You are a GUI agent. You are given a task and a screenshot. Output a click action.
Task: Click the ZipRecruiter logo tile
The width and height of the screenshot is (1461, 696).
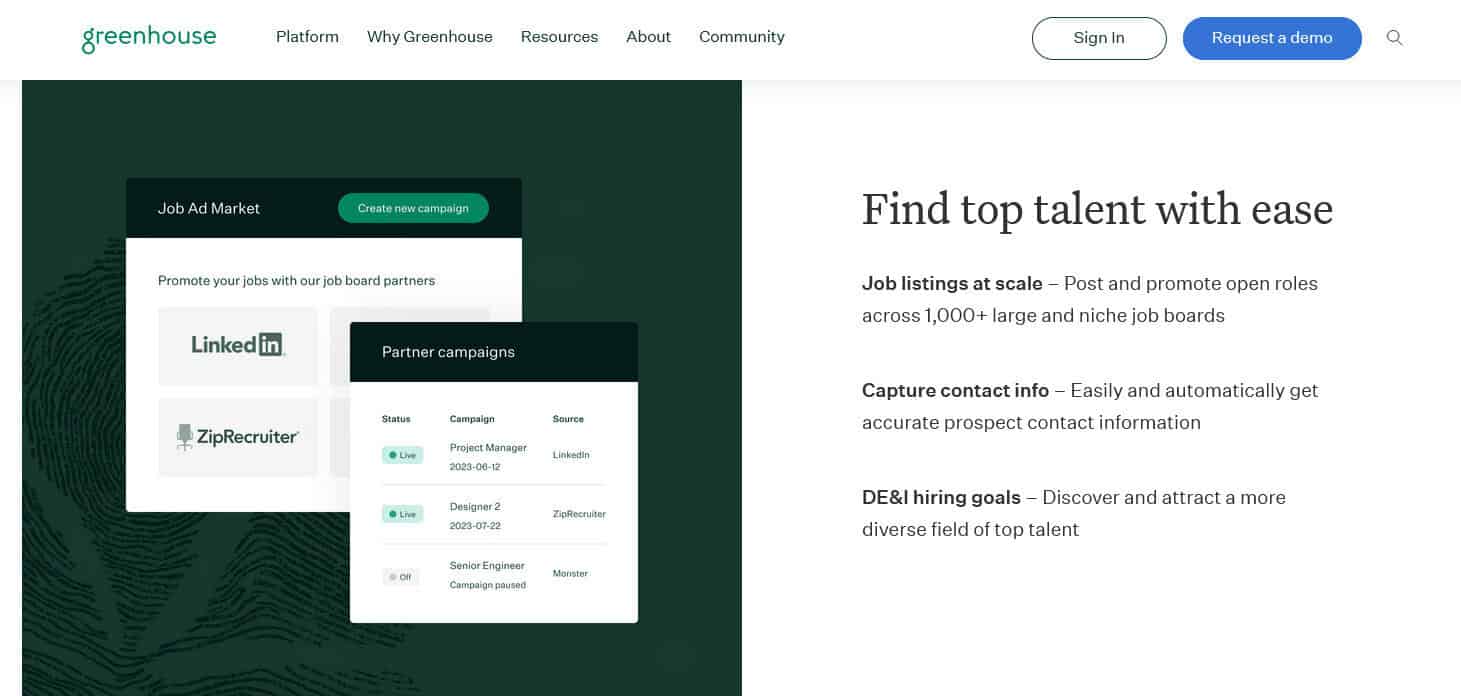[238, 437]
